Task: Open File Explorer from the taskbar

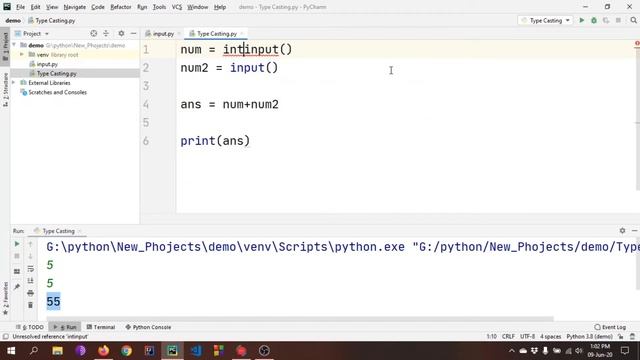Action: (x=58, y=351)
